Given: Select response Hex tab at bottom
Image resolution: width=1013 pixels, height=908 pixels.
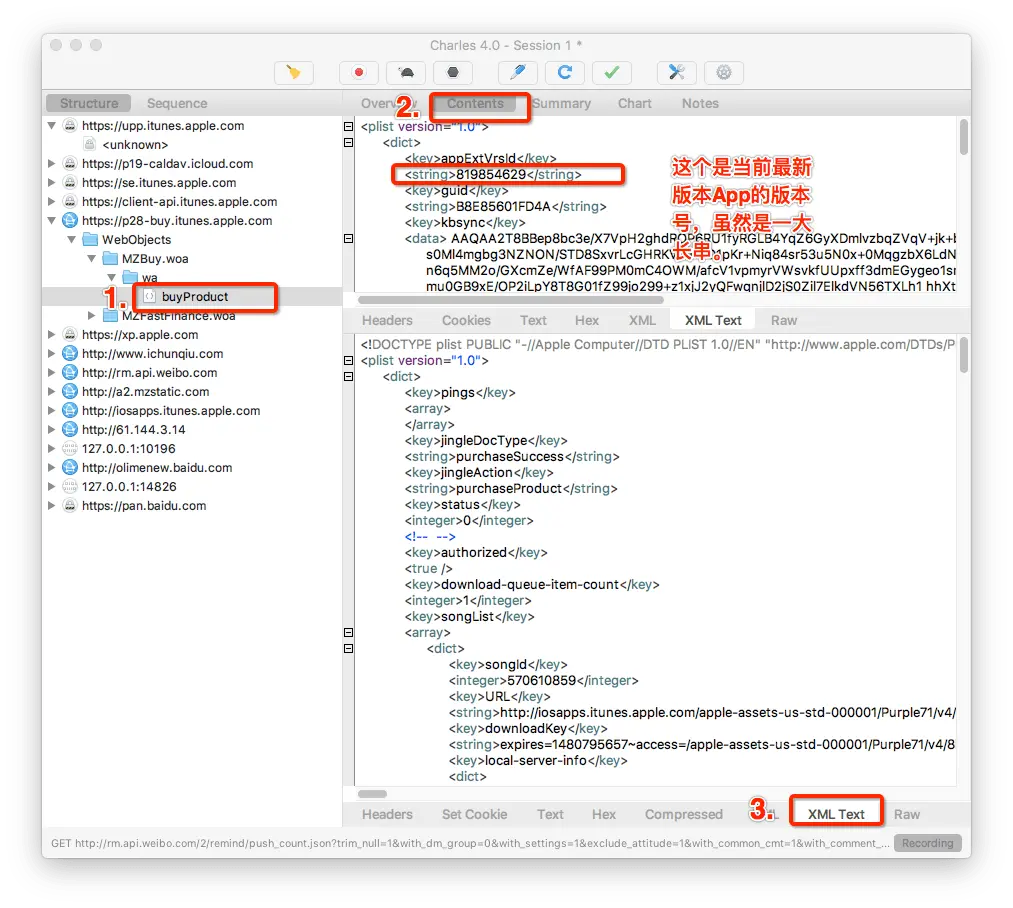Looking at the screenshot, I should pyautogui.click(x=603, y=814).
